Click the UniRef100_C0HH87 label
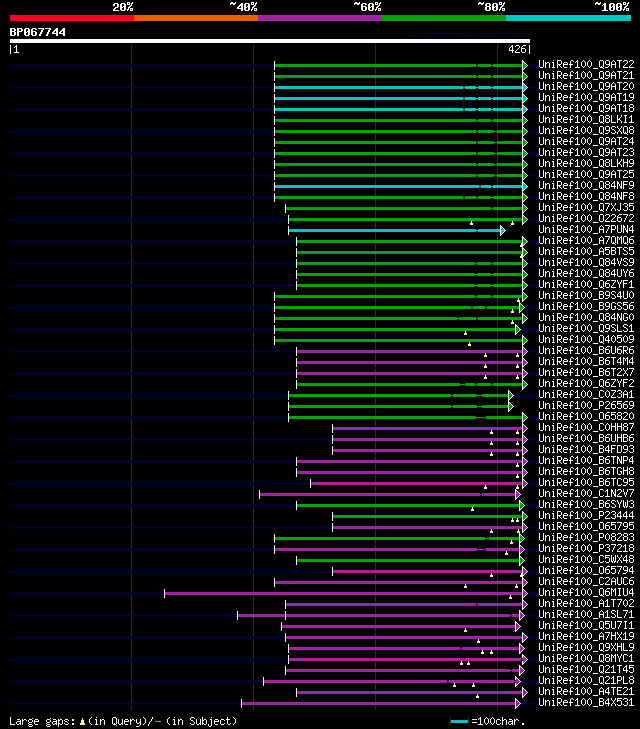 (586, 428)
